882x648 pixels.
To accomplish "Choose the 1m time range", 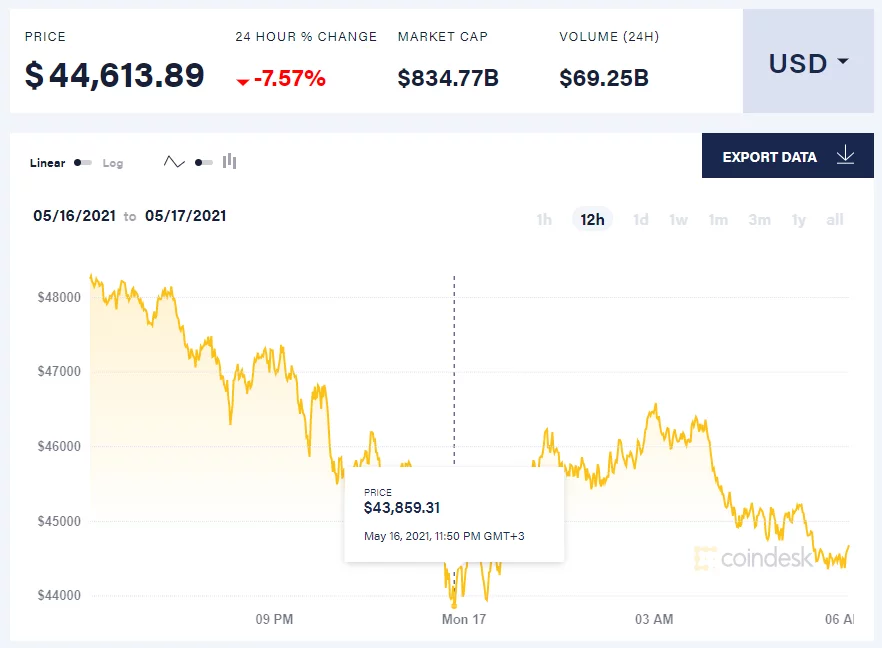I will [718, 220].
